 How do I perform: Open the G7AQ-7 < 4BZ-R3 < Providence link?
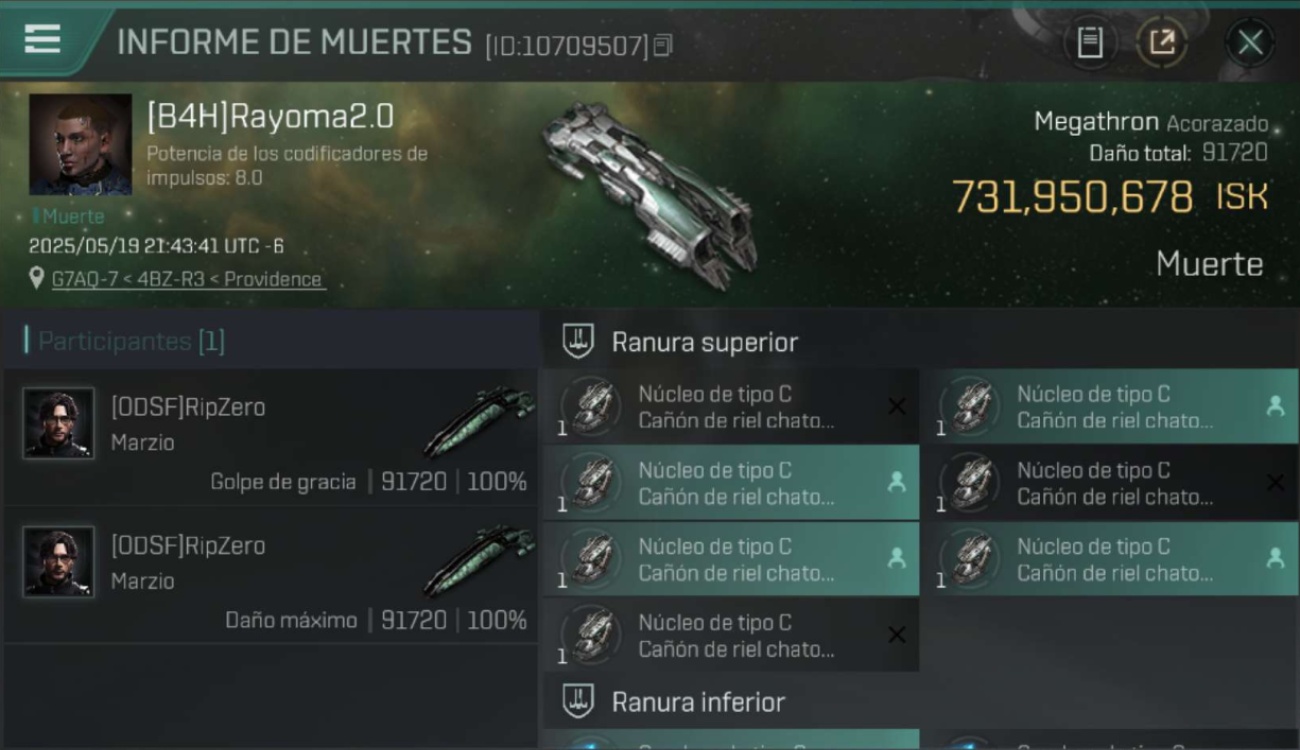pyautogui.click(x=187, y=279)
